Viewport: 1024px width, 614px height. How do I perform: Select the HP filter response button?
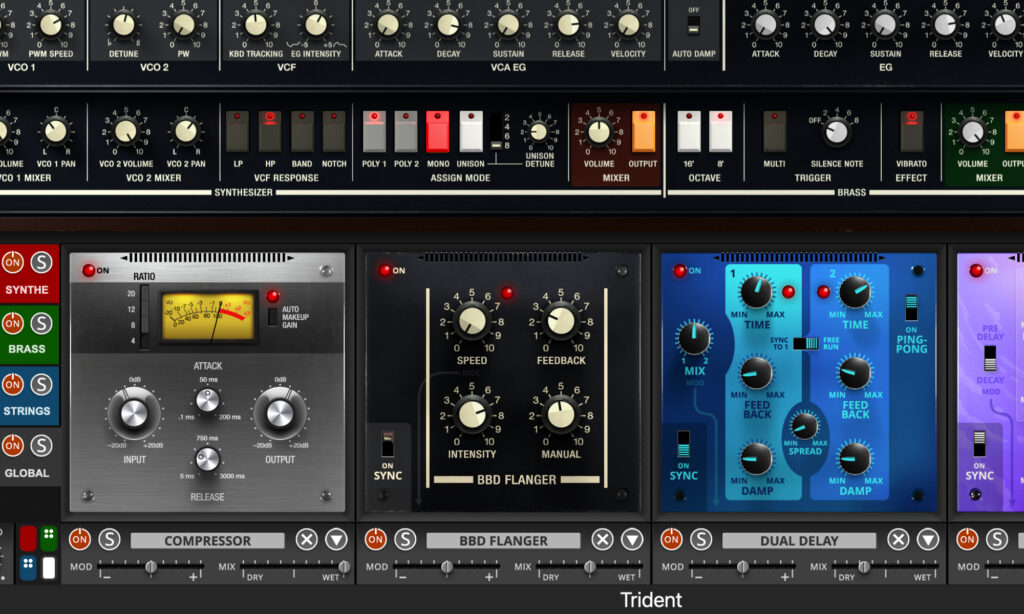tap(270, 131)
